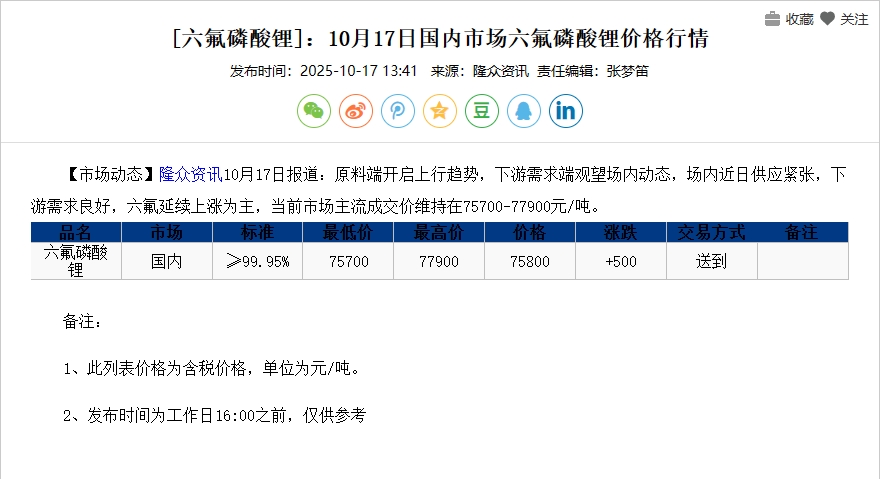The image size is (880, 479).
Task: Share via QQ penguin icon
Action: (524, 111)
